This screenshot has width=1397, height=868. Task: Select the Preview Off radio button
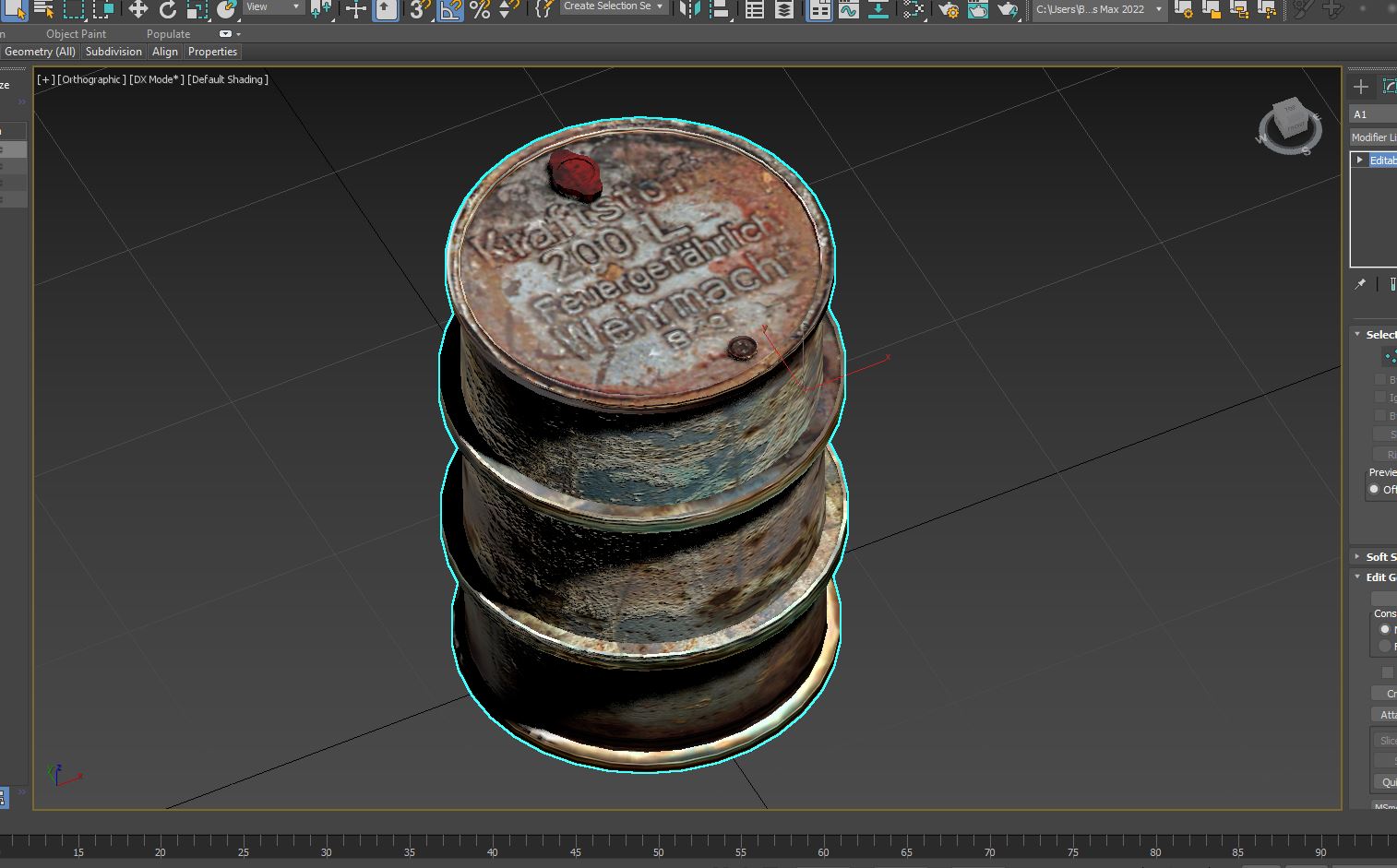pos(1374,490)
